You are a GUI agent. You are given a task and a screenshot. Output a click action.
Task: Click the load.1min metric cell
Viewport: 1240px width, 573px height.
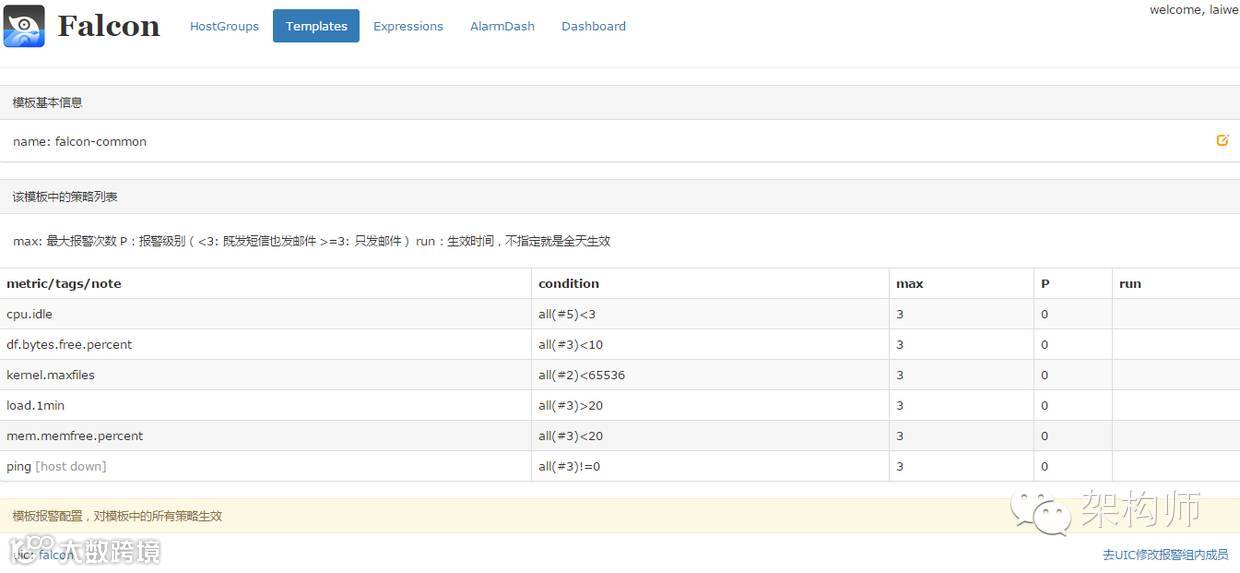(266, 405)
